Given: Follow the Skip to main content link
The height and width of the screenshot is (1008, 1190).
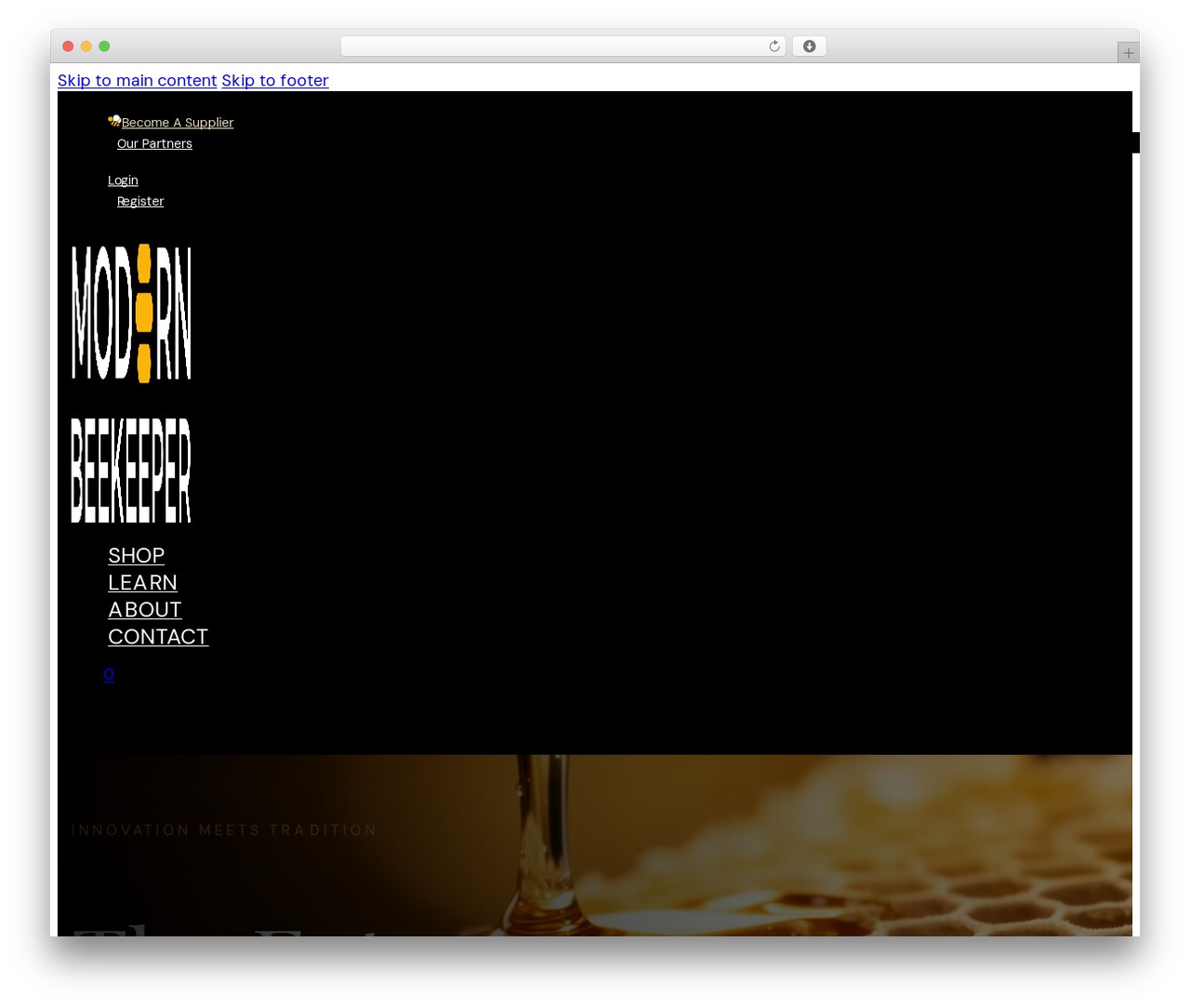Looking at the screenshot, I should pos(137,81).
